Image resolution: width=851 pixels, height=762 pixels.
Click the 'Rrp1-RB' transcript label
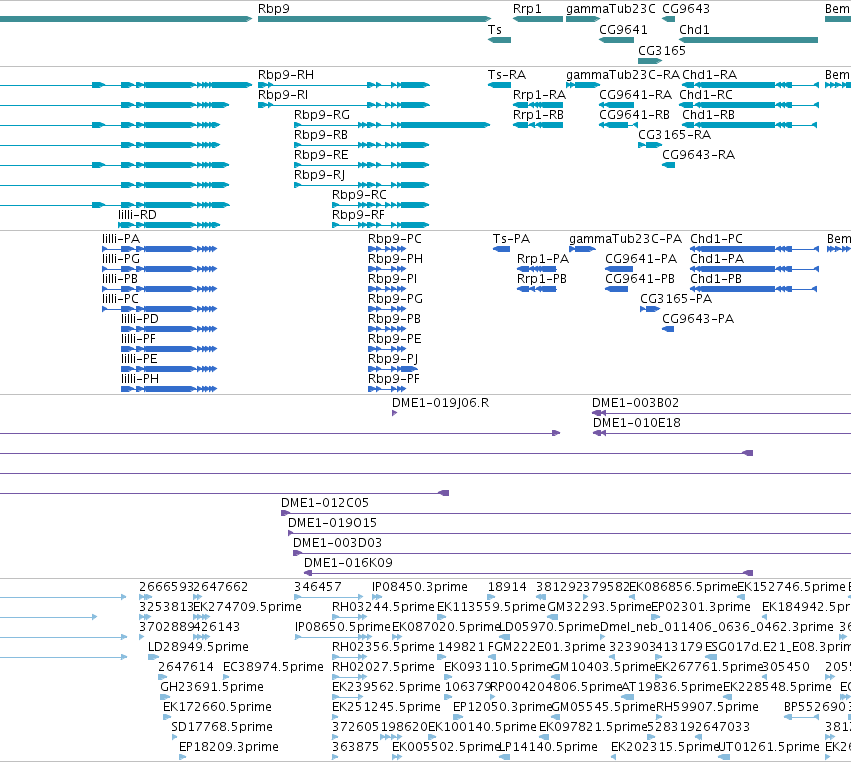point(538,115)
